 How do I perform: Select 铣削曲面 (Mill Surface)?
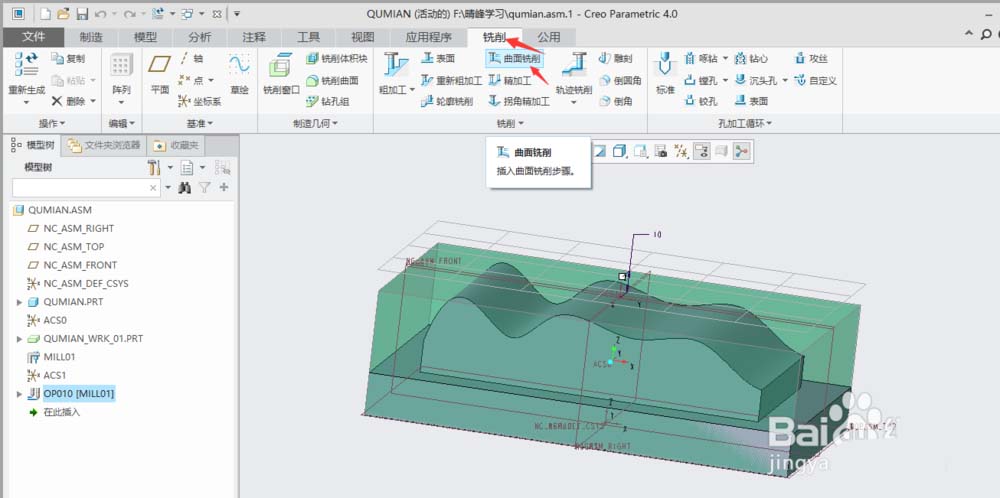point(332,80)
